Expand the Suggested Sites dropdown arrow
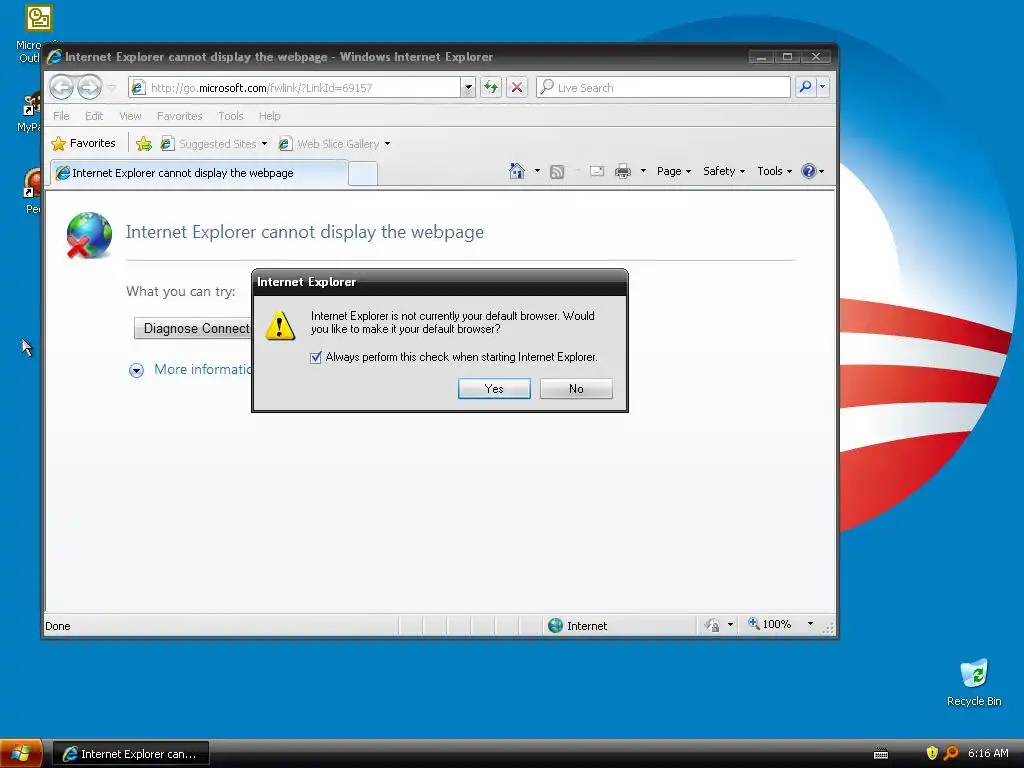 pos(264,144)
